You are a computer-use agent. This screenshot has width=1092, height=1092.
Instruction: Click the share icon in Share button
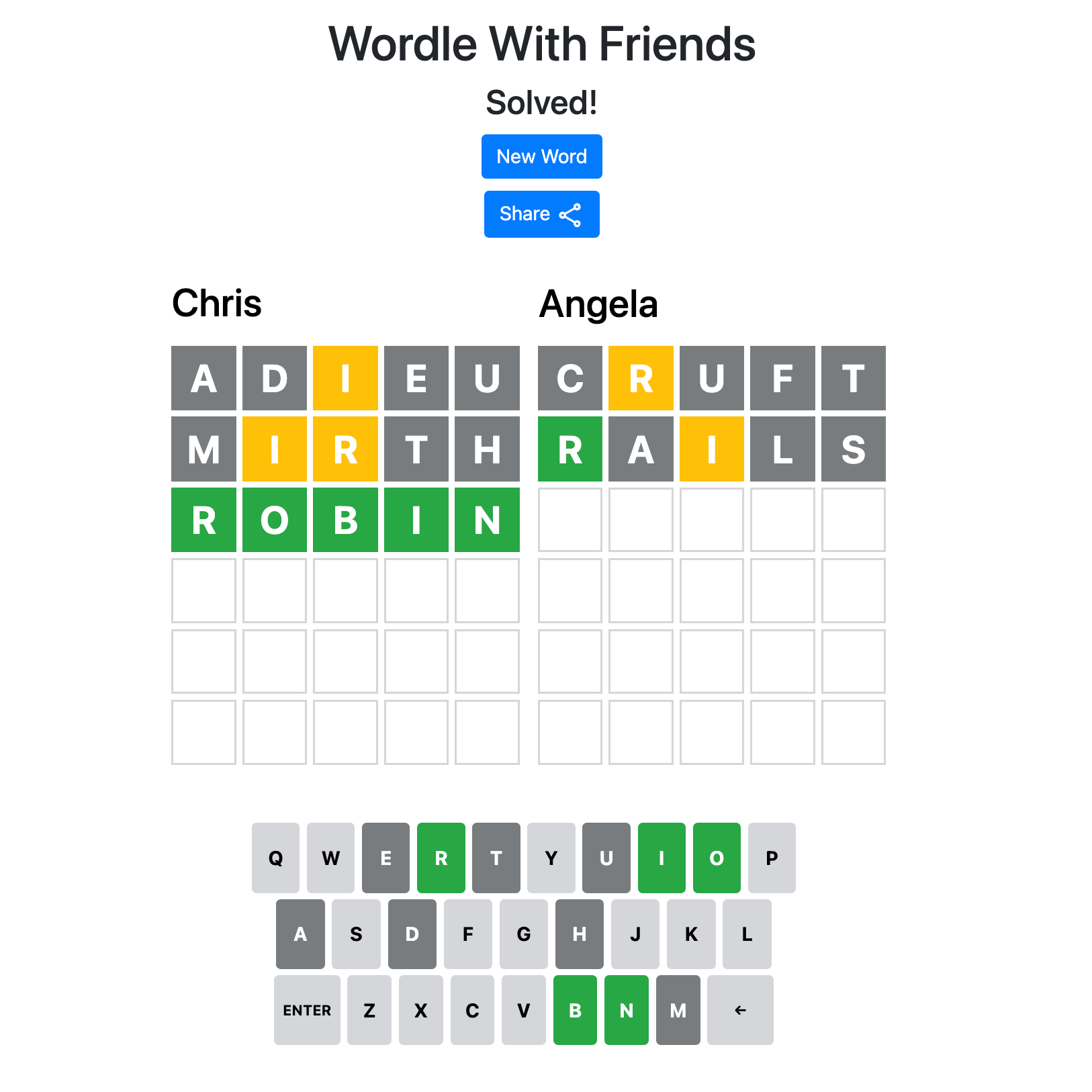tap(570, 215)
